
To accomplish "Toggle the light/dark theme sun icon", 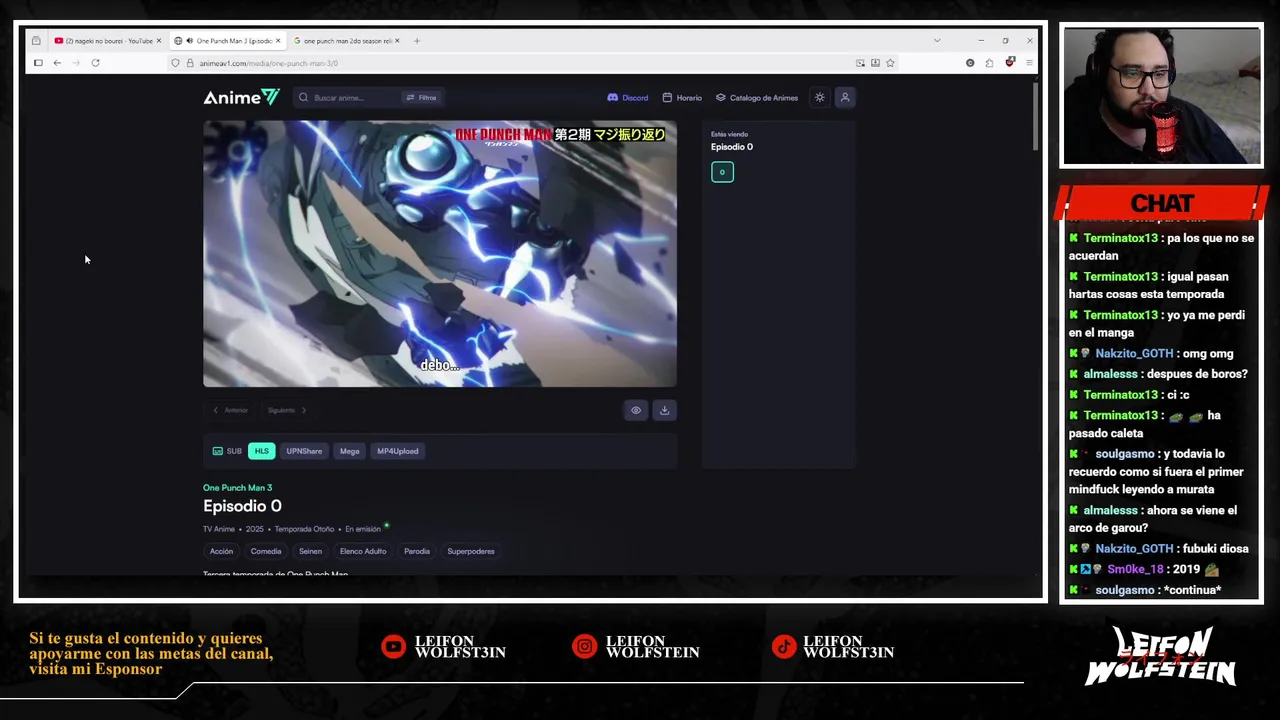I will click(x=820, y=97).
